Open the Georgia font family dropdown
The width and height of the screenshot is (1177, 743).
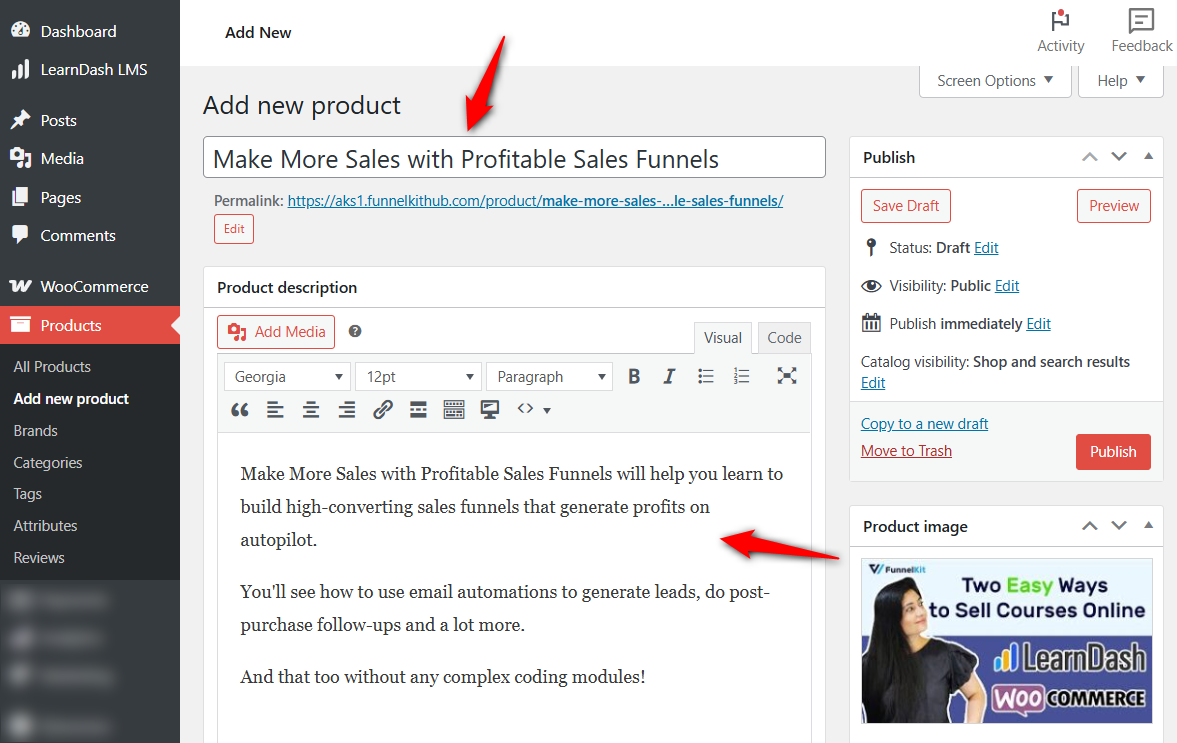pos(286,377)
